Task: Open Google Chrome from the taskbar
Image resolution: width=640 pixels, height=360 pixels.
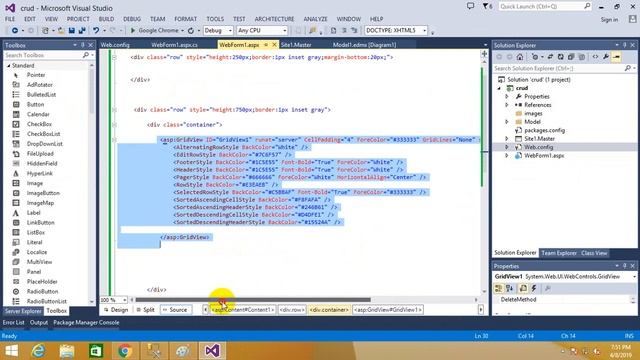Action: coord(125,351)
